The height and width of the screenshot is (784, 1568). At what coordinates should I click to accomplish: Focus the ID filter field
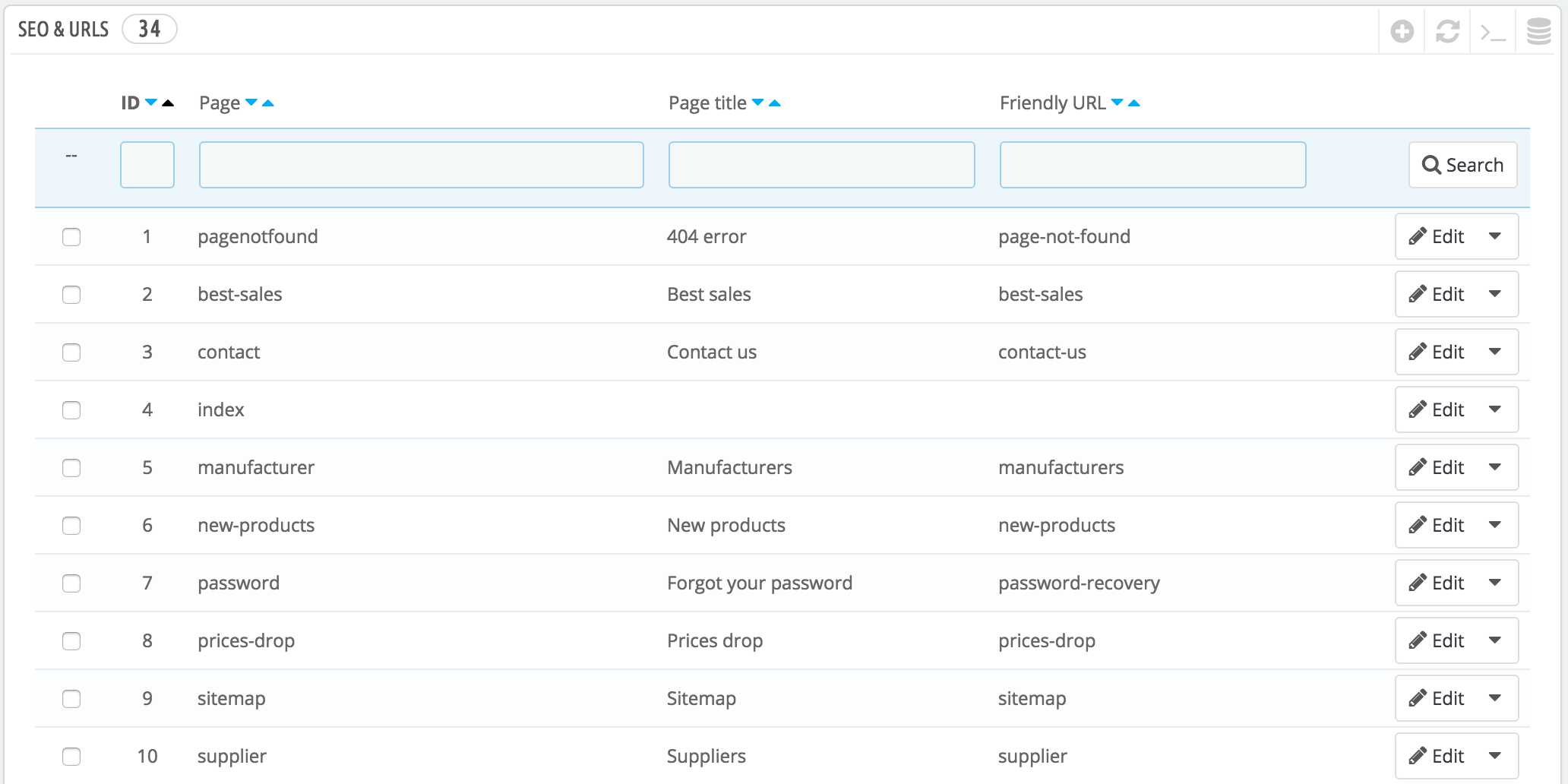[147, 165]
